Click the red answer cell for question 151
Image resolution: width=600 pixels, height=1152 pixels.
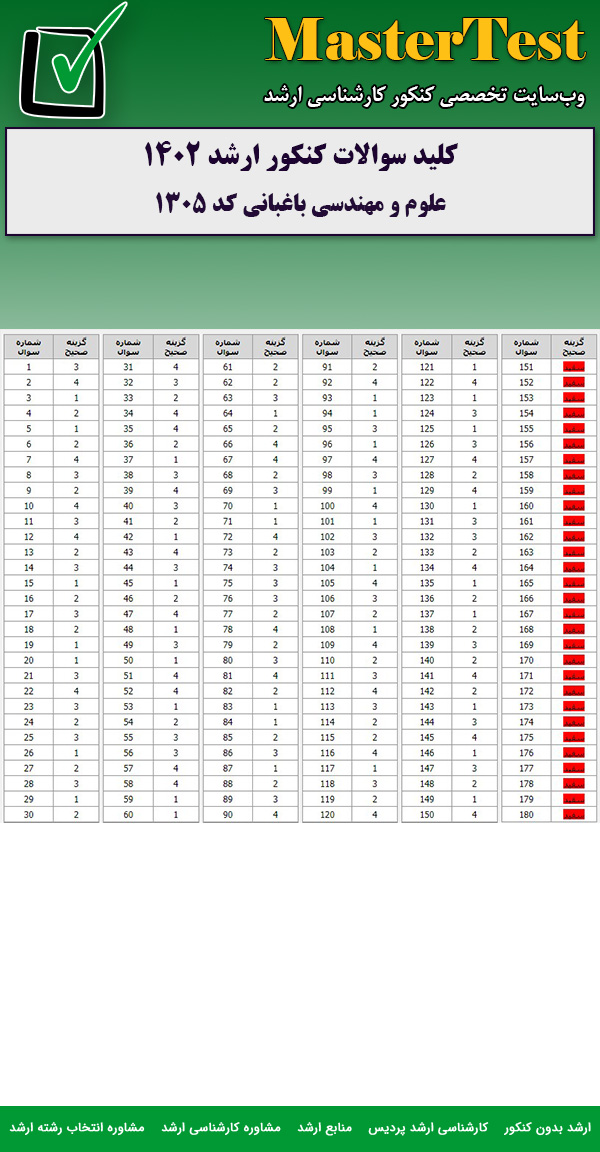573,367
